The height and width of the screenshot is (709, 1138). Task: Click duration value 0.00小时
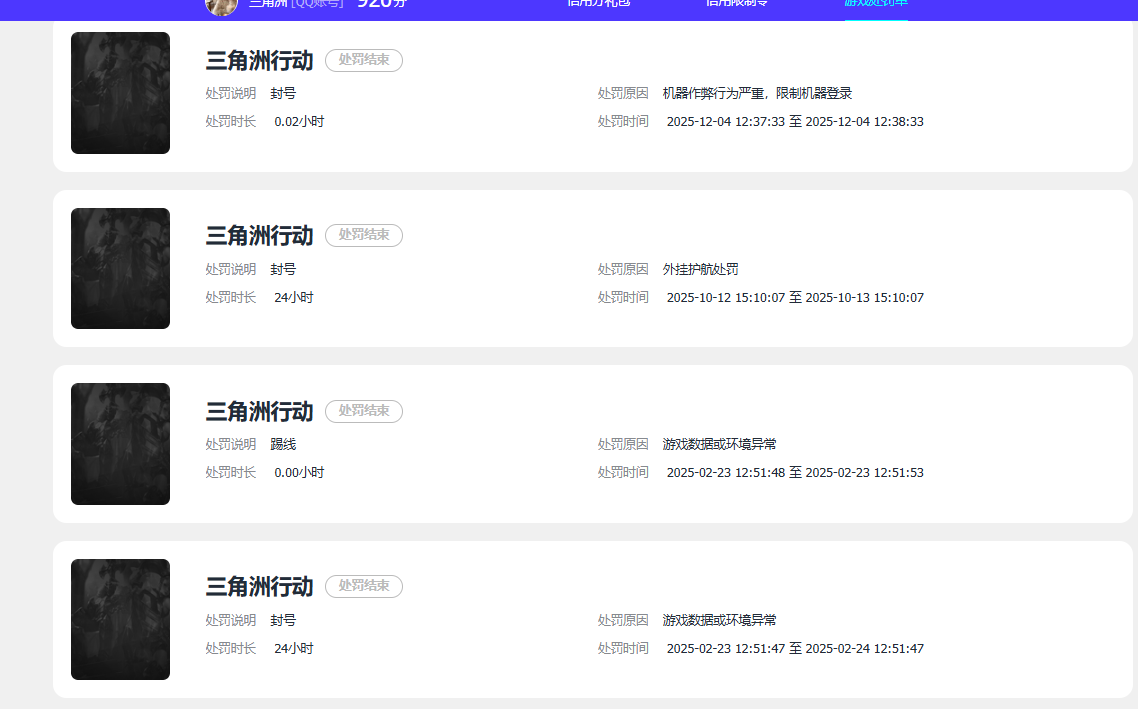pos(299,472)
